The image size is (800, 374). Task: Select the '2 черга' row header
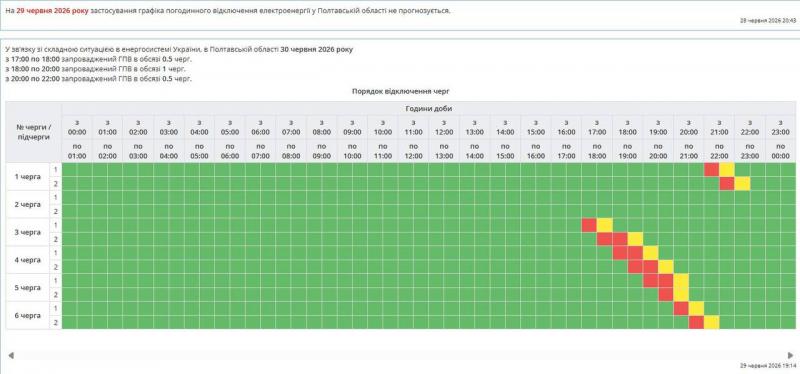click(x=28, y=204)
